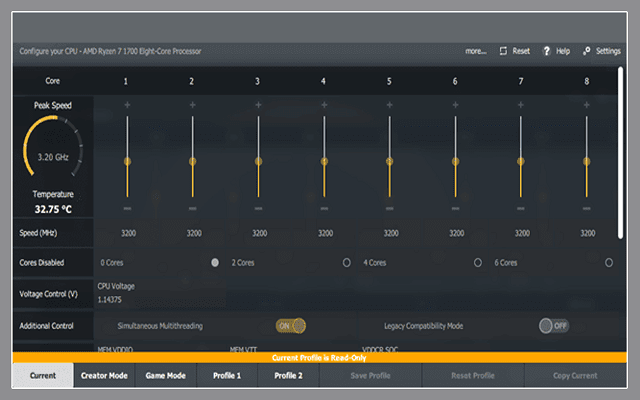Image resolution: width=640 pixels, height=400 pixels.
Task: Choose 4 Cores disabled radio button
Action: [x=478, y=262]
